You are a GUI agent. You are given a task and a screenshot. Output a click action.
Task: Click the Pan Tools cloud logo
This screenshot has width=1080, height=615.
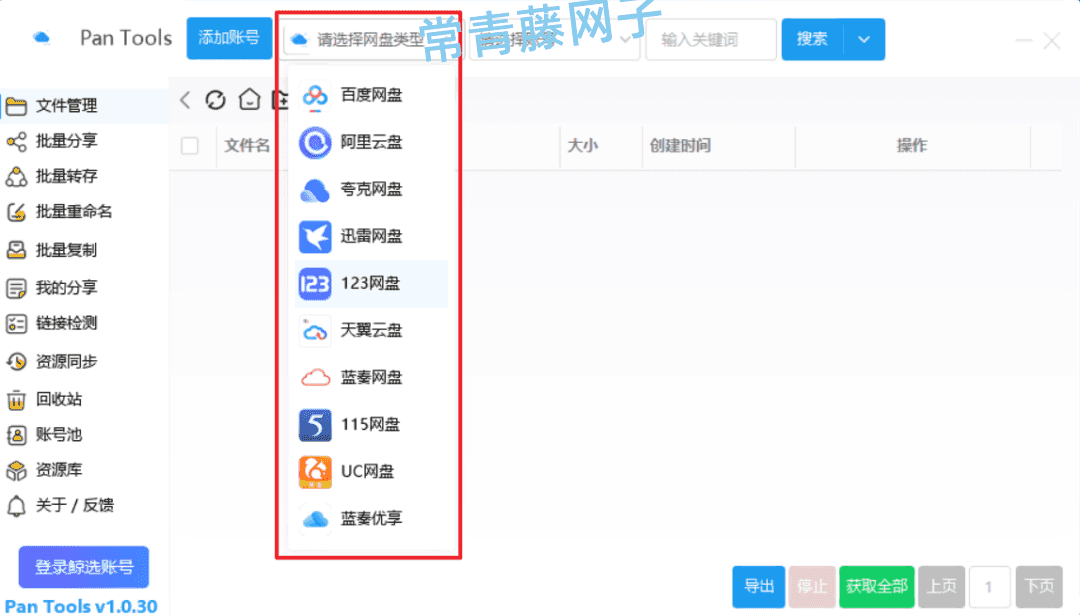pos(41,37)
